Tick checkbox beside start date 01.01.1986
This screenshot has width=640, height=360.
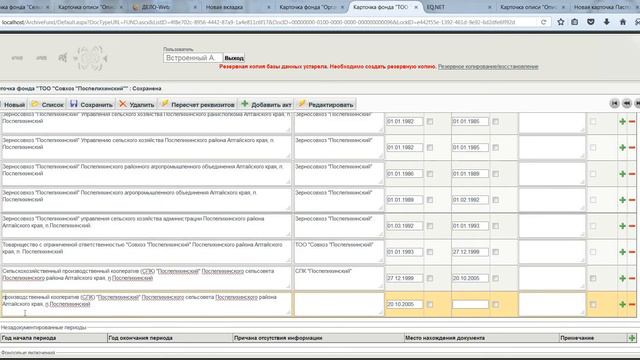point(430,174)
